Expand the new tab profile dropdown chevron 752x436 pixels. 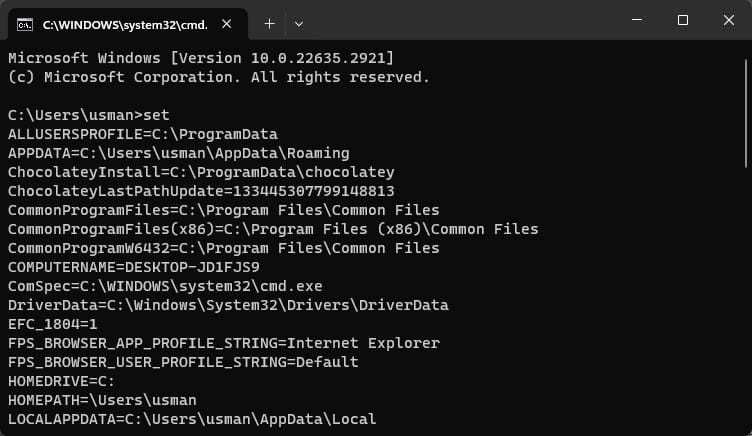click(298, 24)
